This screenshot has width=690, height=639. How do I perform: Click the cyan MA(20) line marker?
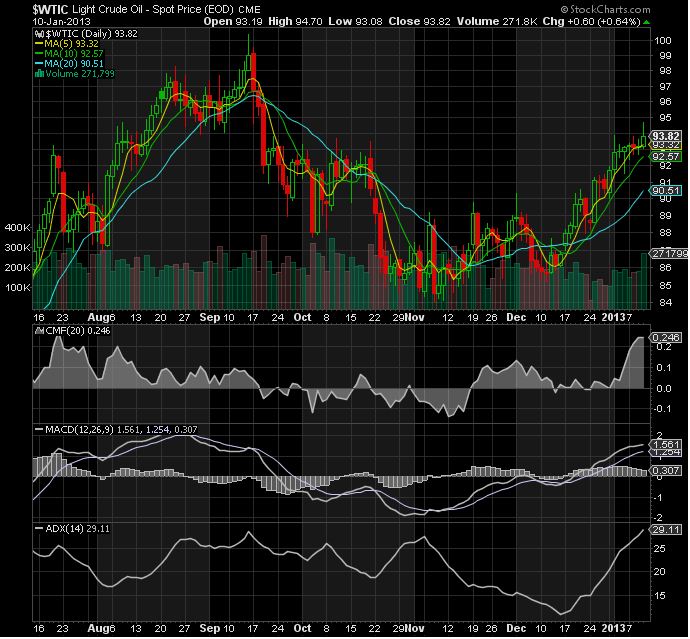coord(39,64)
